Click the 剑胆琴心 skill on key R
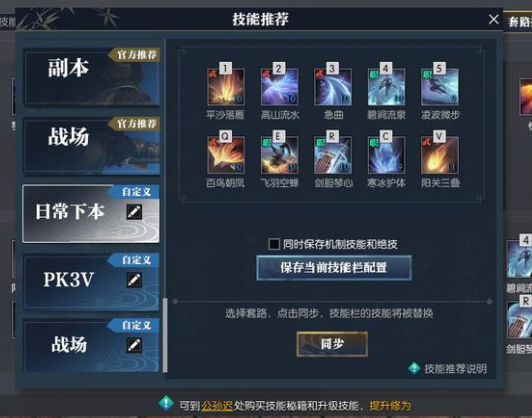This screenshot has height=418, width=532. pos(333,155)
